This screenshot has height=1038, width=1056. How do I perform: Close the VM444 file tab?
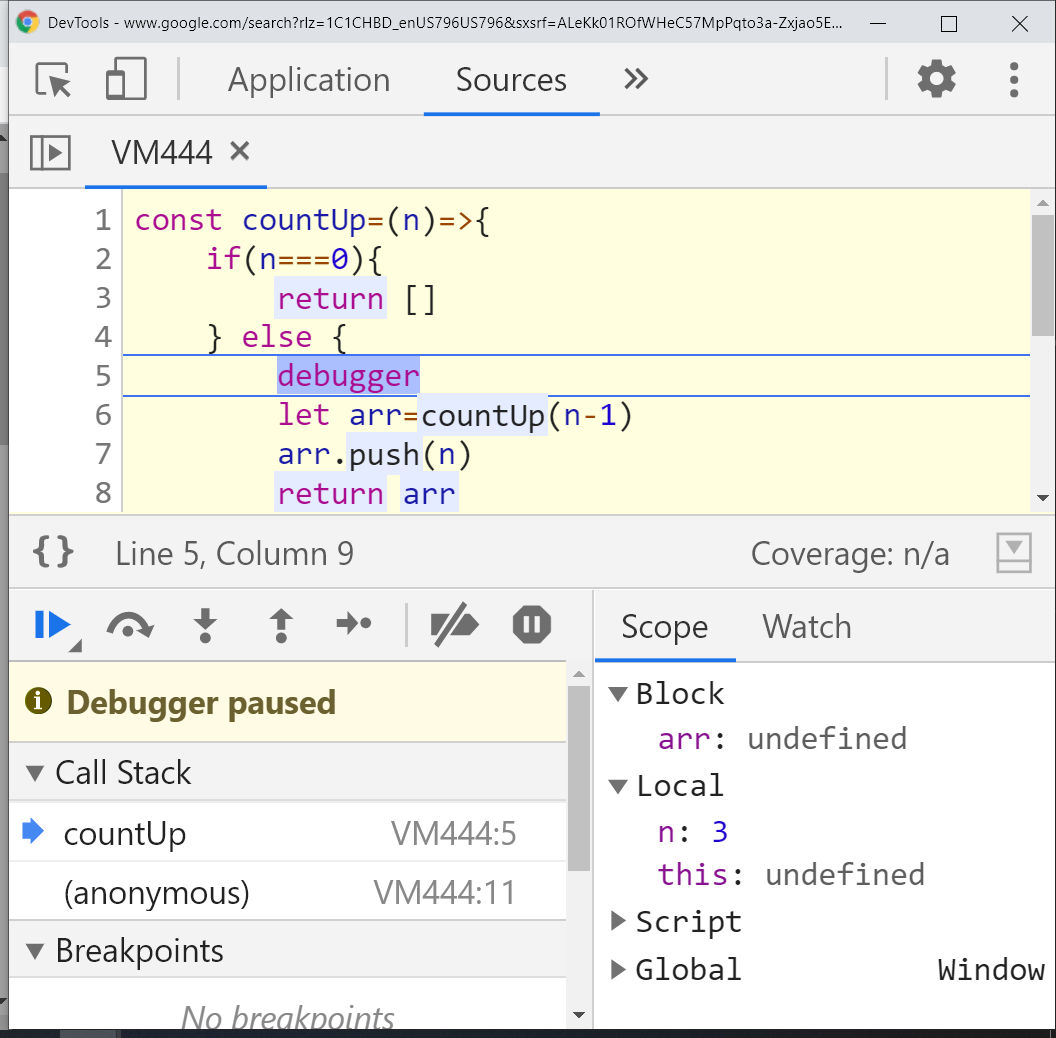240,151
